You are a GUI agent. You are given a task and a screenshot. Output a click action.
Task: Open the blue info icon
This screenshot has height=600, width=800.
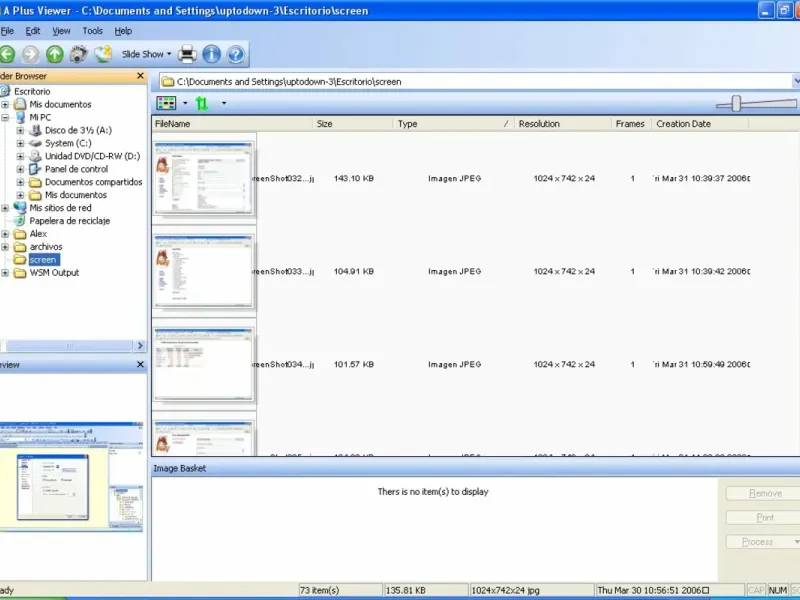click(x=211, y=54)
